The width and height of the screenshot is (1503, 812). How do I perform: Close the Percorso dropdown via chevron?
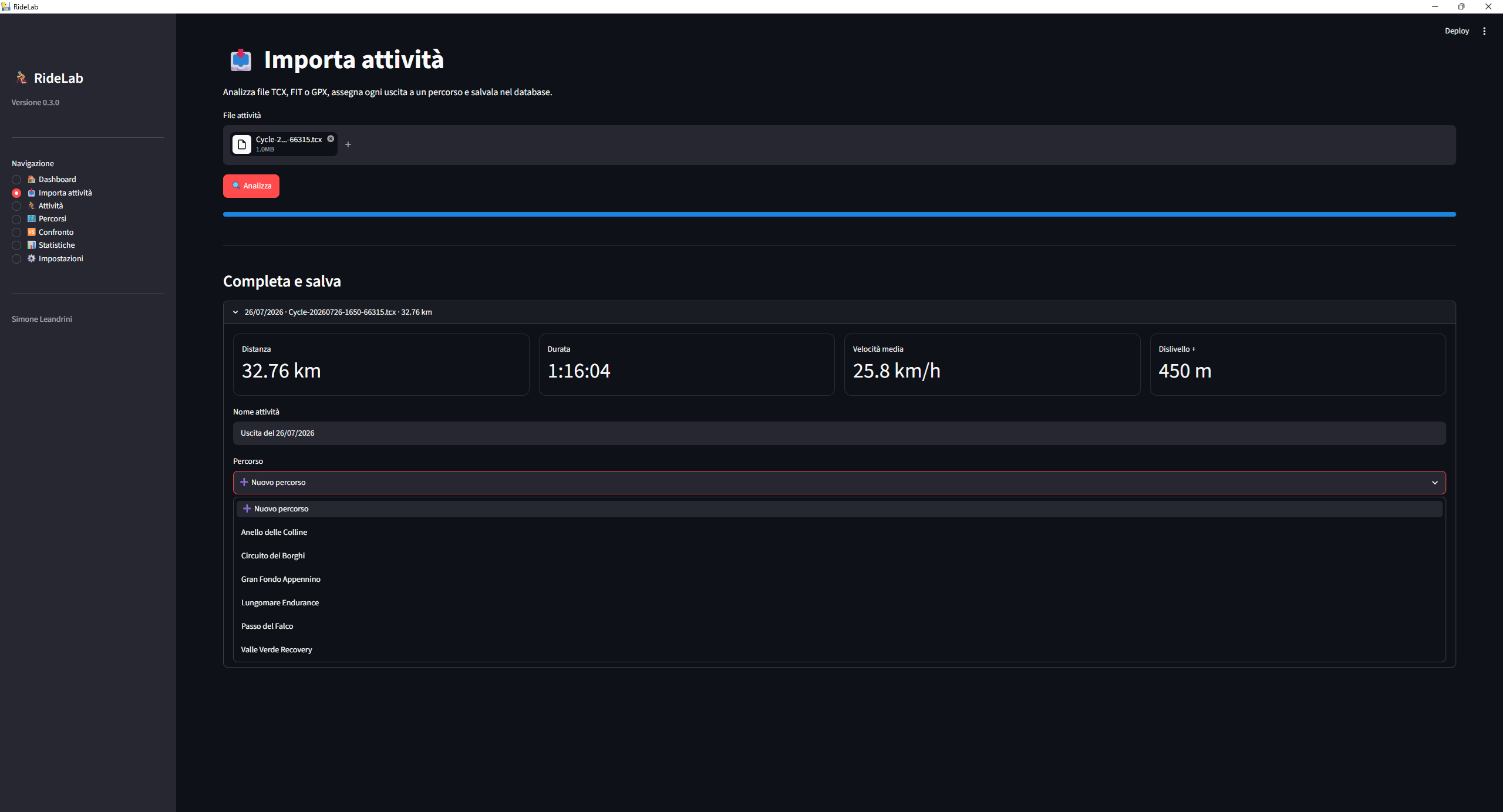tap(1435, 483)
